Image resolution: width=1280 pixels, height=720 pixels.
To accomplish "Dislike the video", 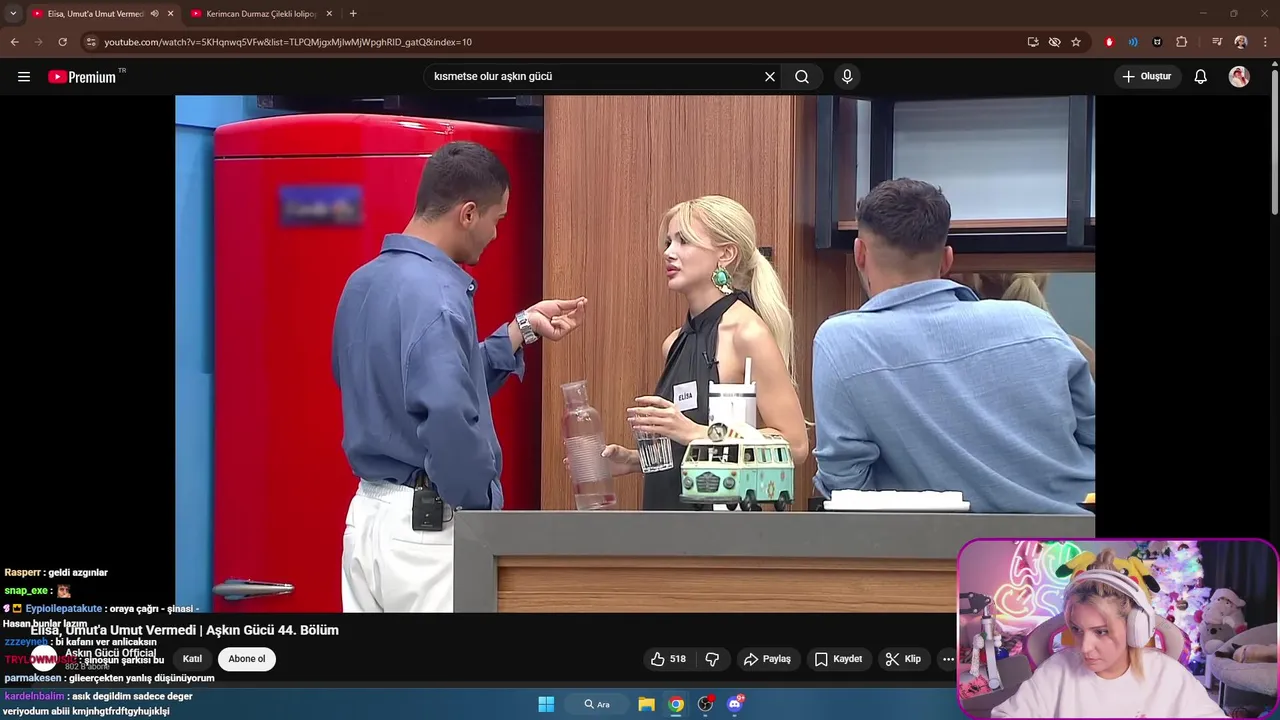I will tap(712, 659).
